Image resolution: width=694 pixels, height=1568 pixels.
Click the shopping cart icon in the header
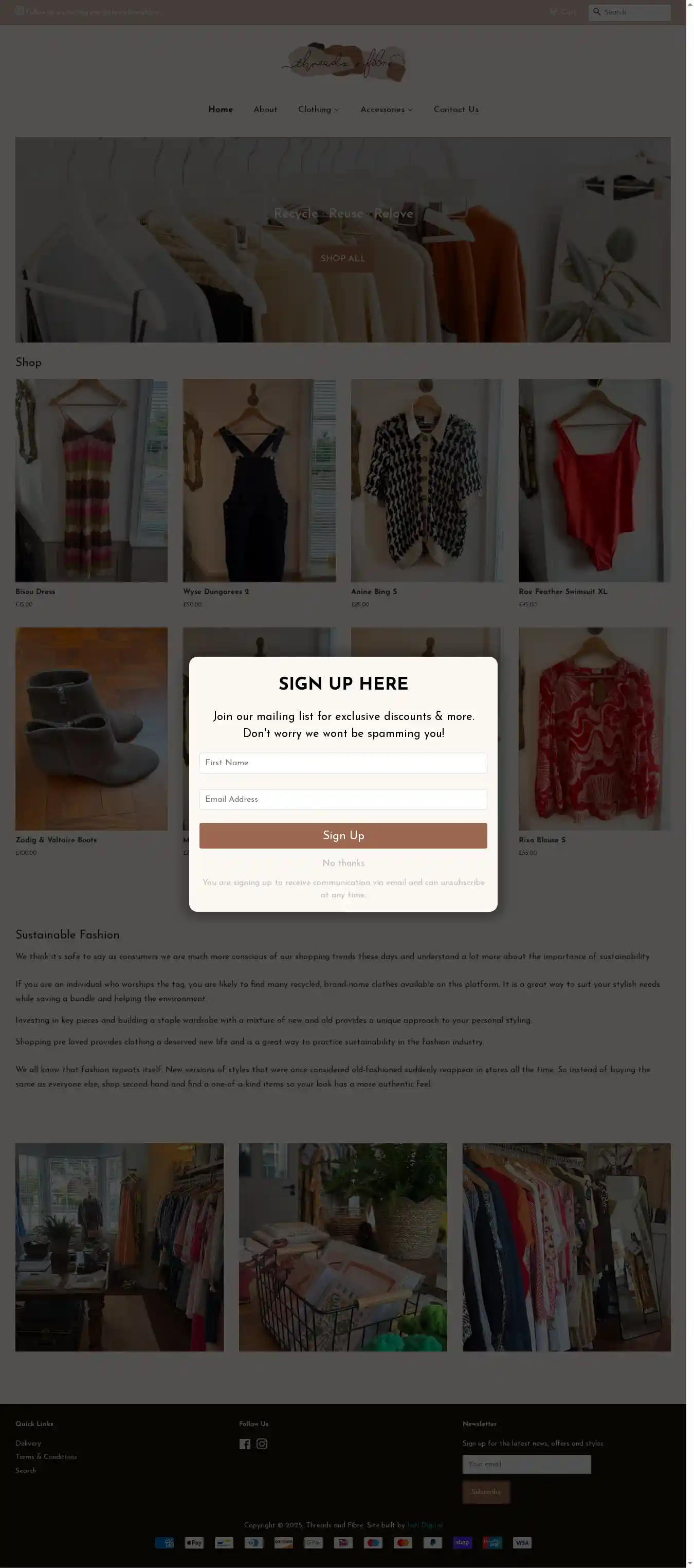click(x=553, y=11)
